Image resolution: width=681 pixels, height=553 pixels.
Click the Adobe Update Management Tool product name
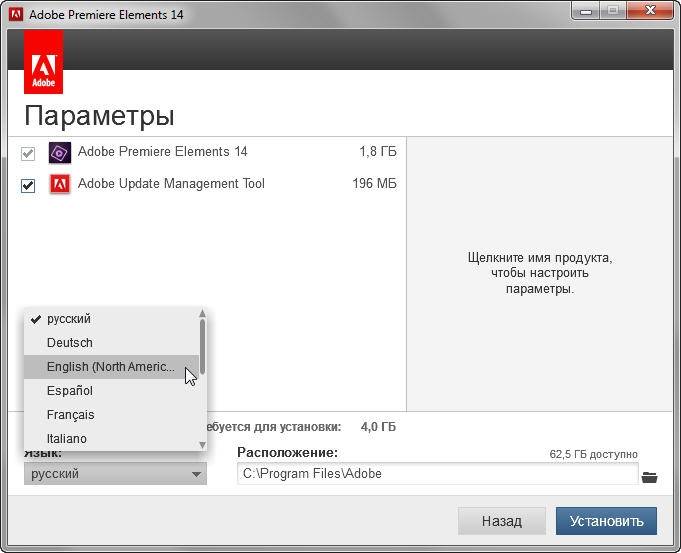coord(171,184)
